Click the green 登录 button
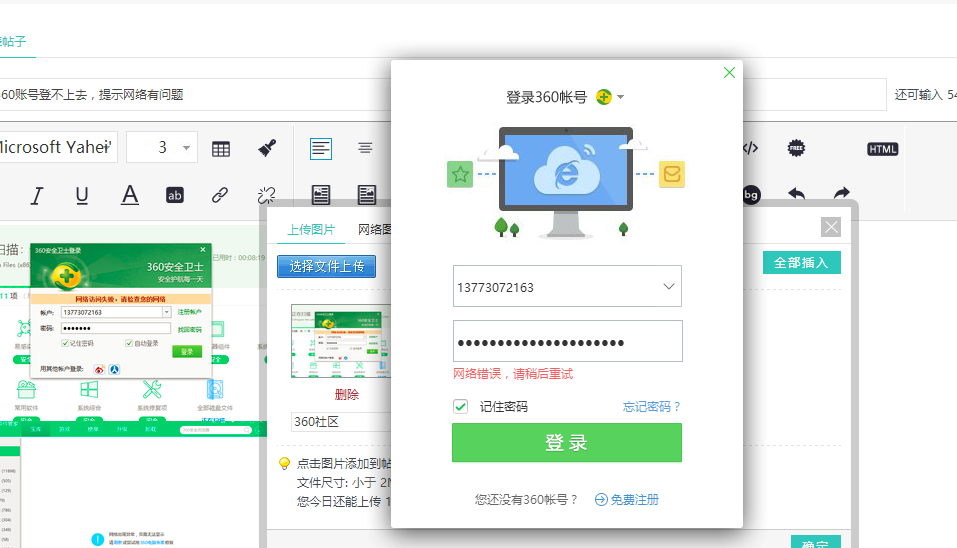 [x=566, y=442]
